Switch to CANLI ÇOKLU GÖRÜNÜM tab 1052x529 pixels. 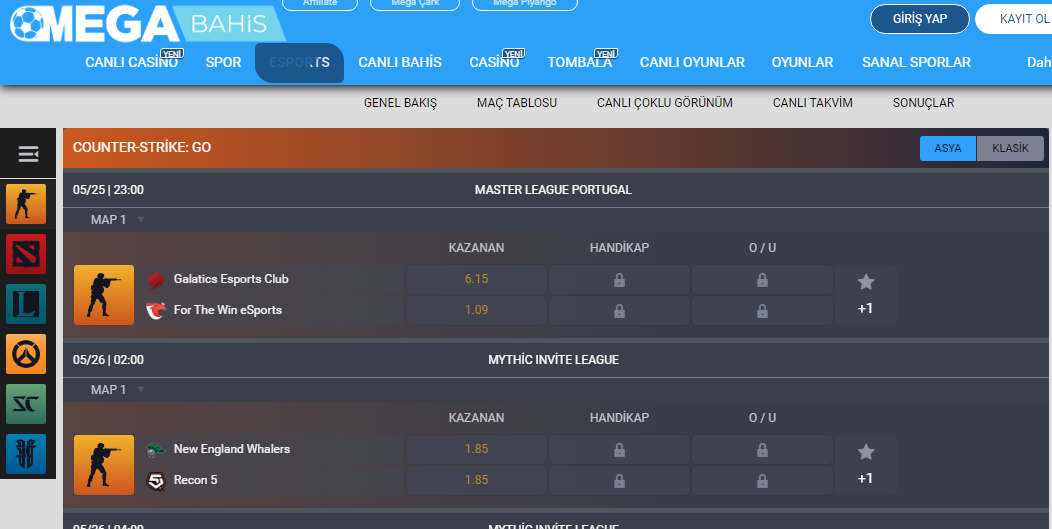[x=665, y=103]
